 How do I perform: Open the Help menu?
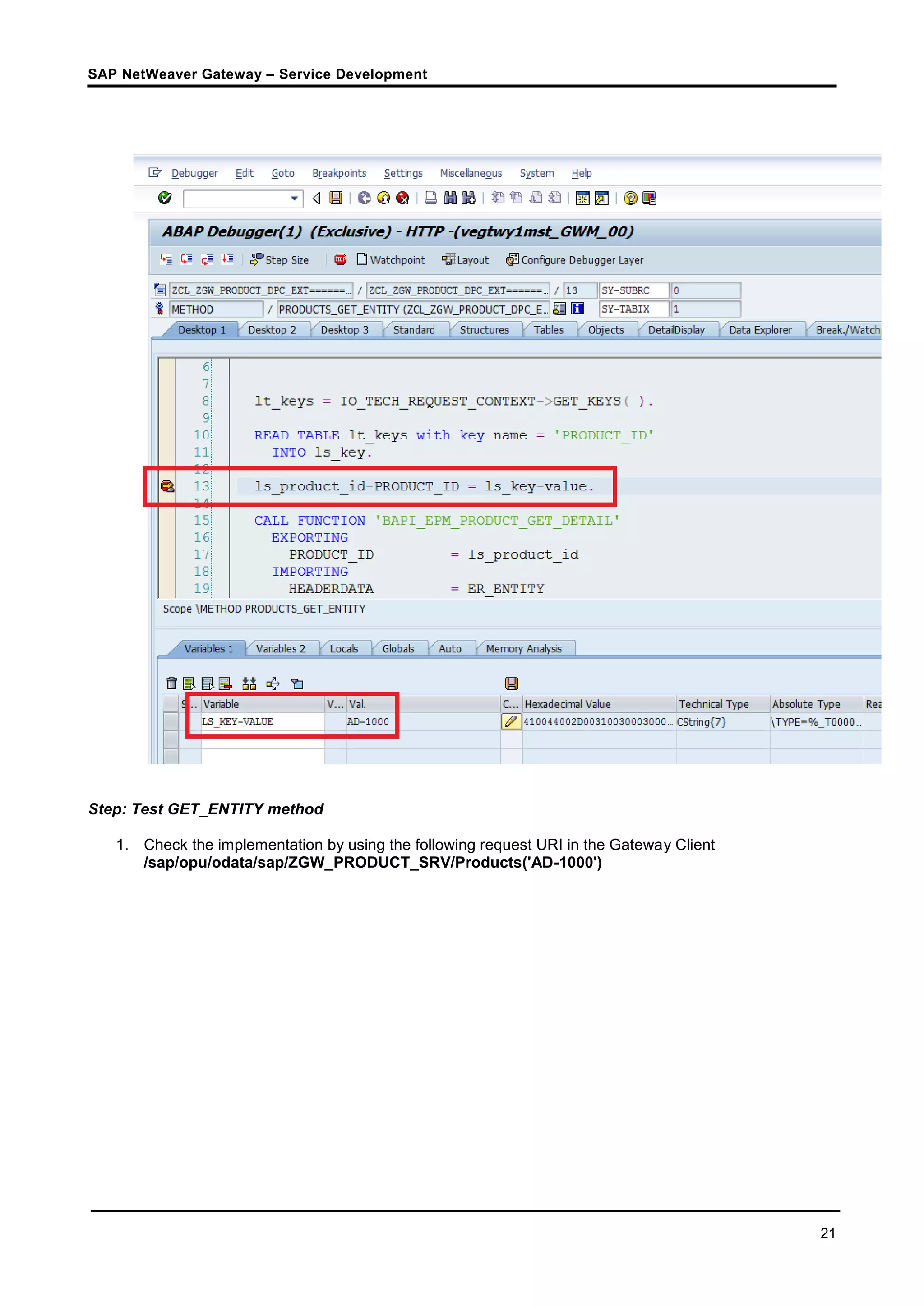click(x=582, y=173)
